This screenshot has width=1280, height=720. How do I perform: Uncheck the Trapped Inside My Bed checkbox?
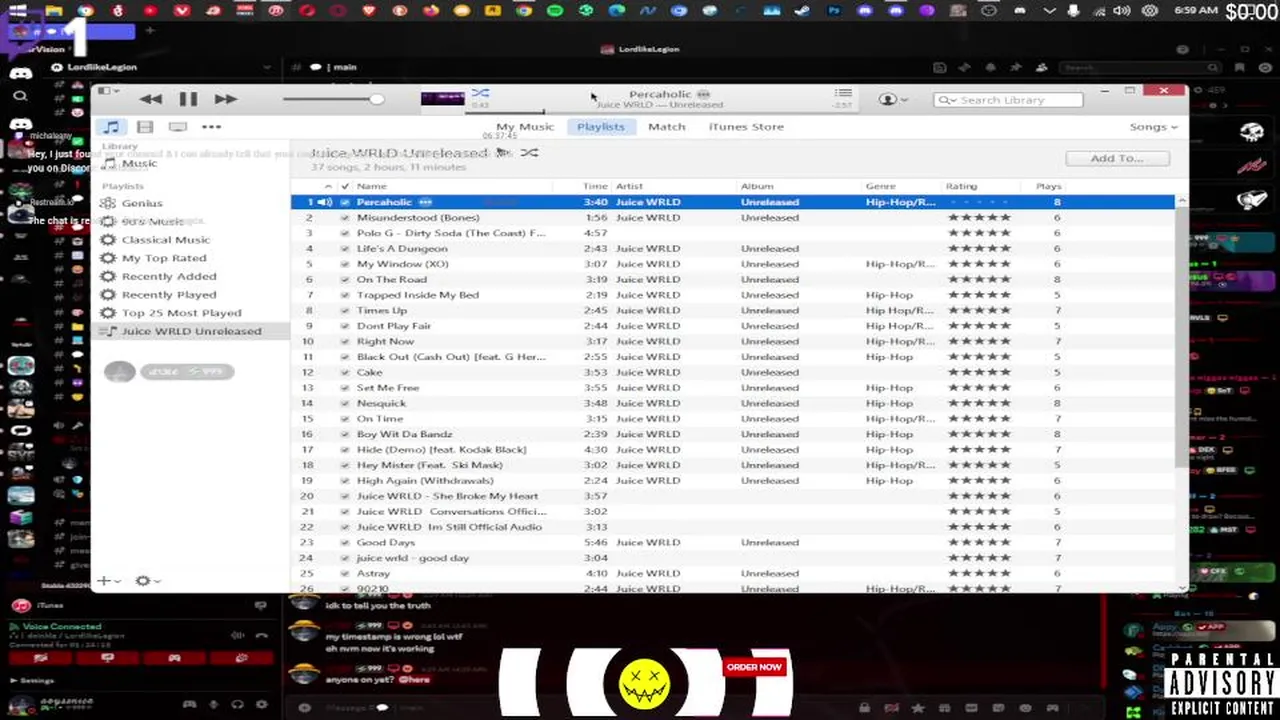coord(345,295)
